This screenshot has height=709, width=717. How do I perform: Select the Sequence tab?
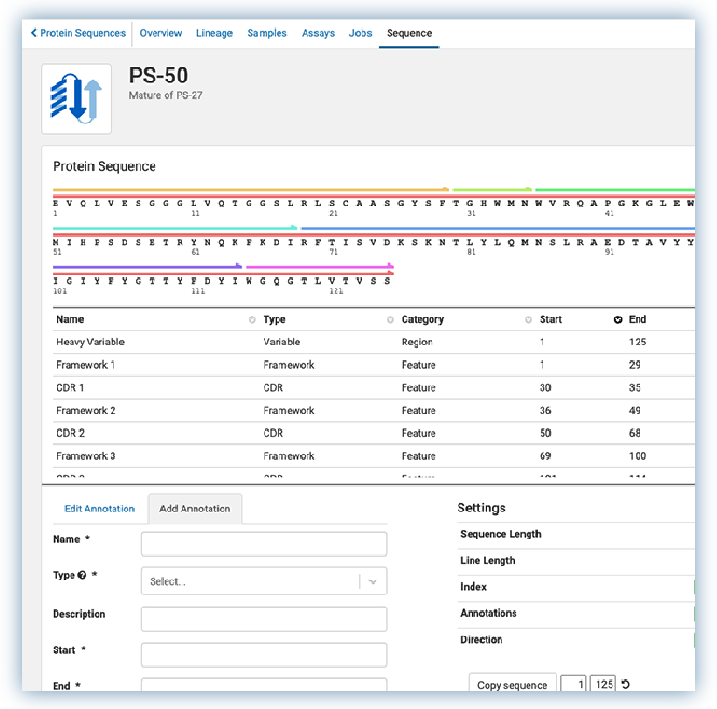click(409, 33)
